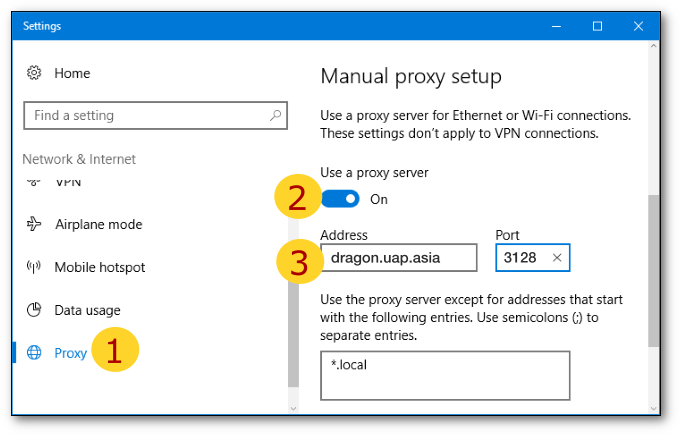Viewport: 680px width, 435px height.
Task: Click the Find a setting search box
Action: [156, 115]
